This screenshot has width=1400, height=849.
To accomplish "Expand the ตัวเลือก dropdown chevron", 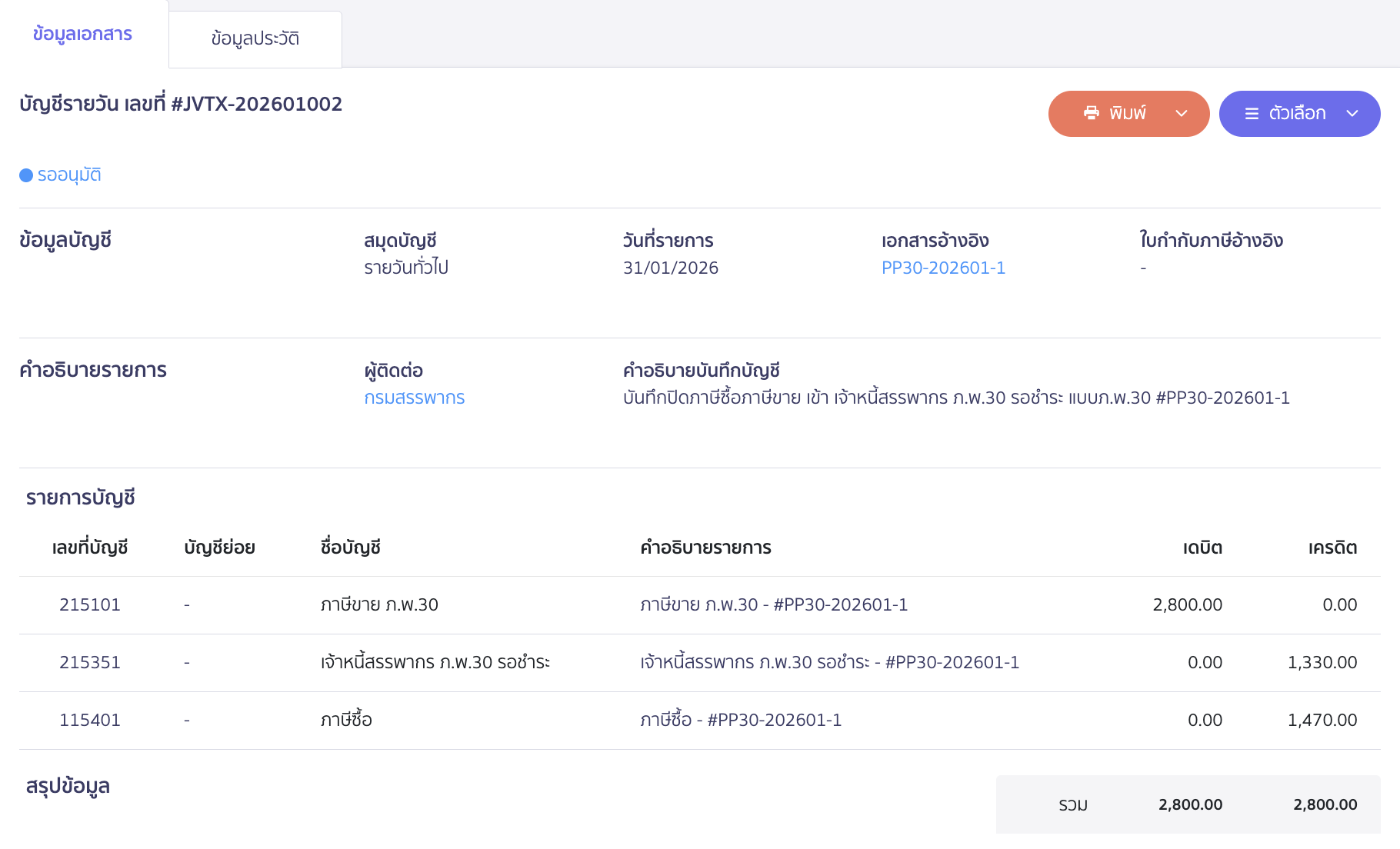I will pyautogui.click(x=1352, y=114).
